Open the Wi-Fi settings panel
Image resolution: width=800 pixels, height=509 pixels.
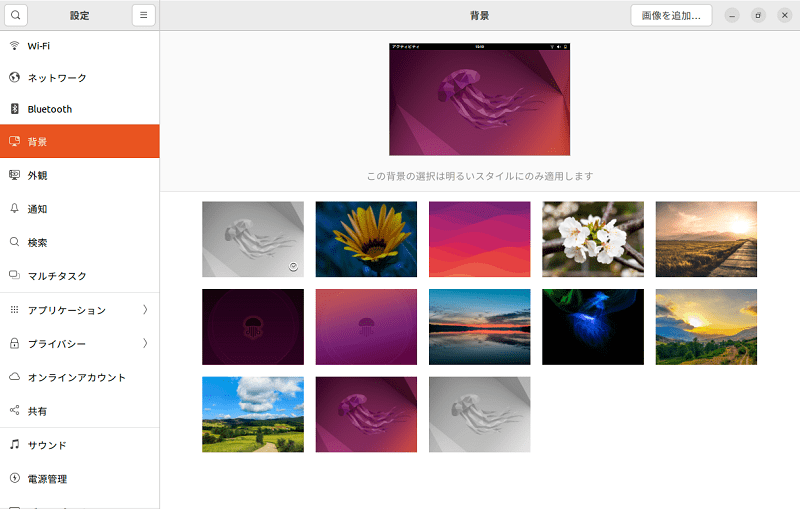pos(80,46)
